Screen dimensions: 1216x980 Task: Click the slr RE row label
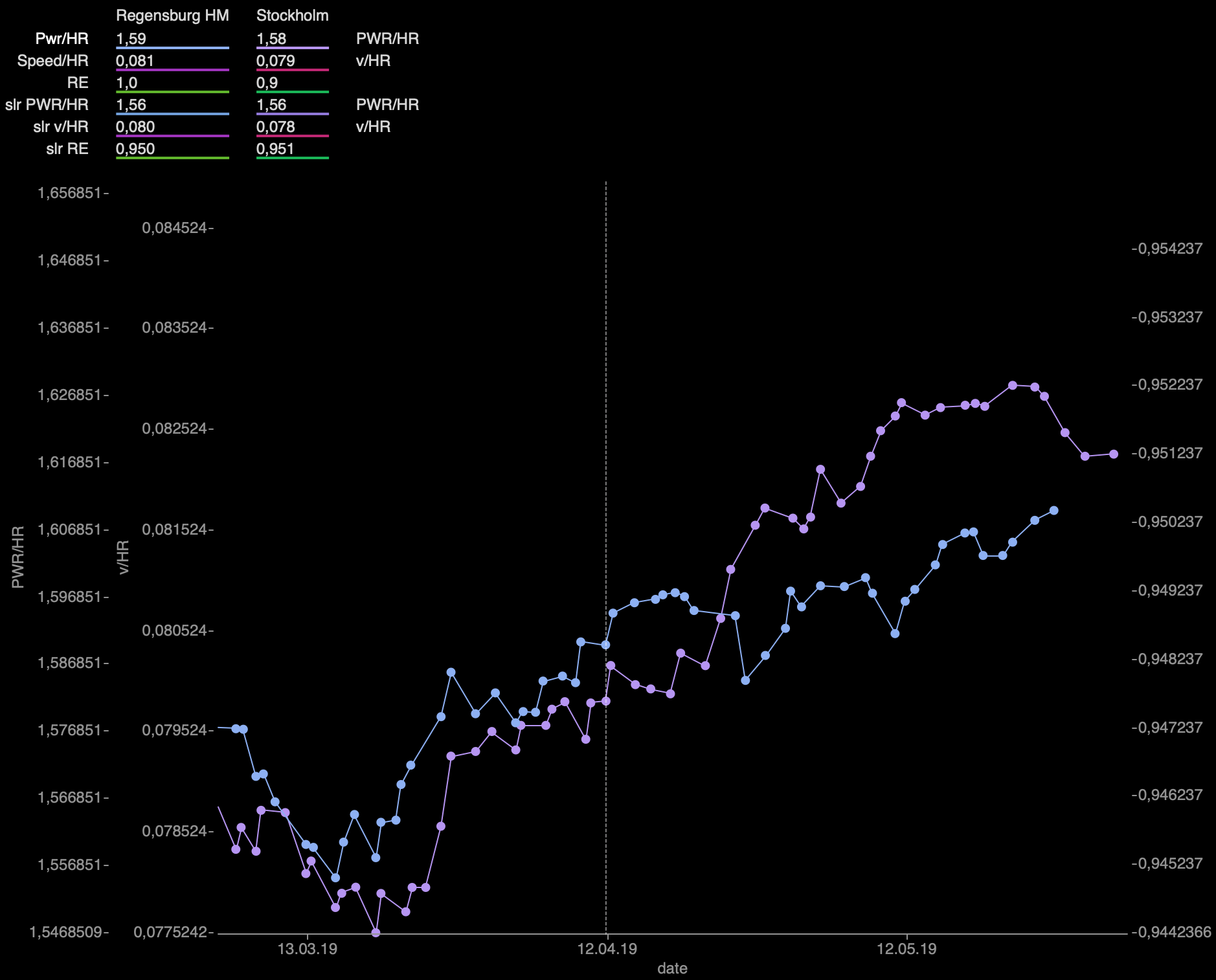[67, 149]
